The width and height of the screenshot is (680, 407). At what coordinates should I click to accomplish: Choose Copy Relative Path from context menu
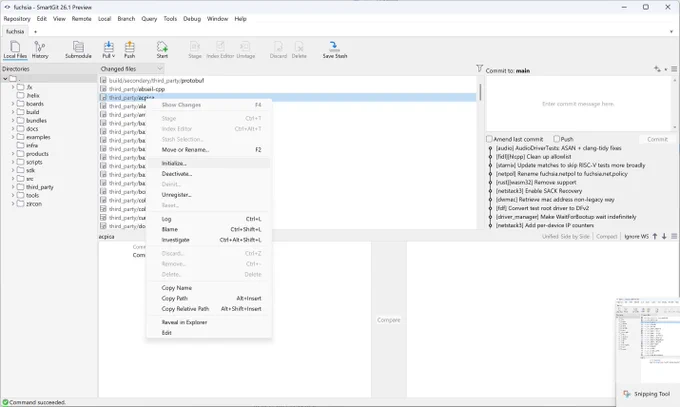tap(209, 309)
